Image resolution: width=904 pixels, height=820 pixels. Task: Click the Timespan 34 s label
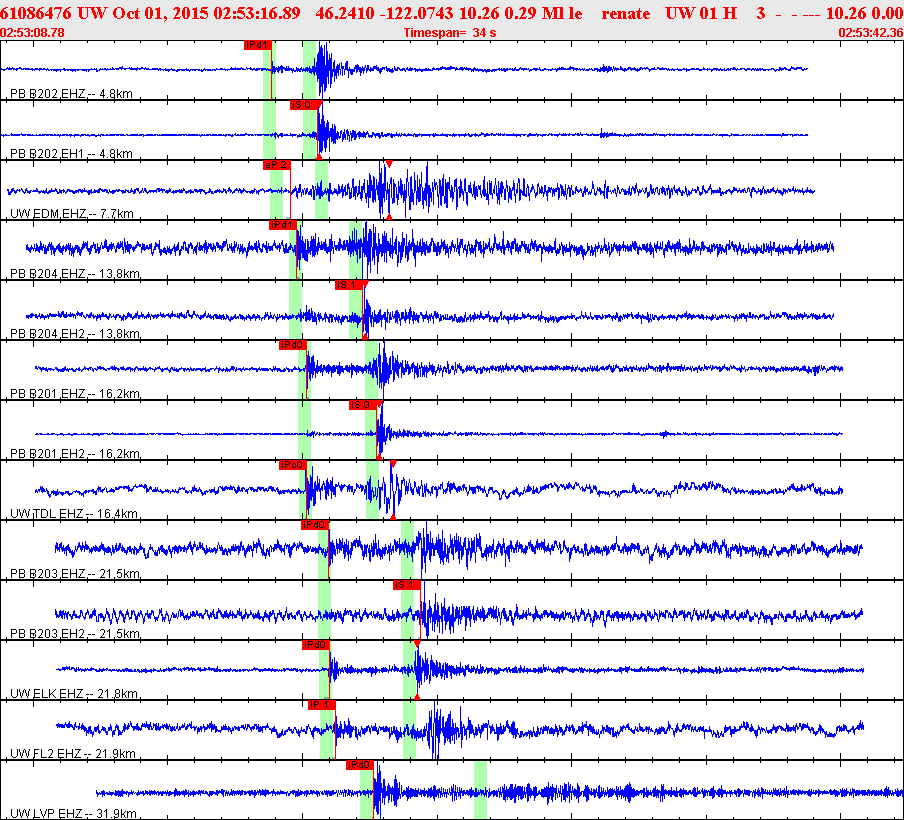(450, 33)
